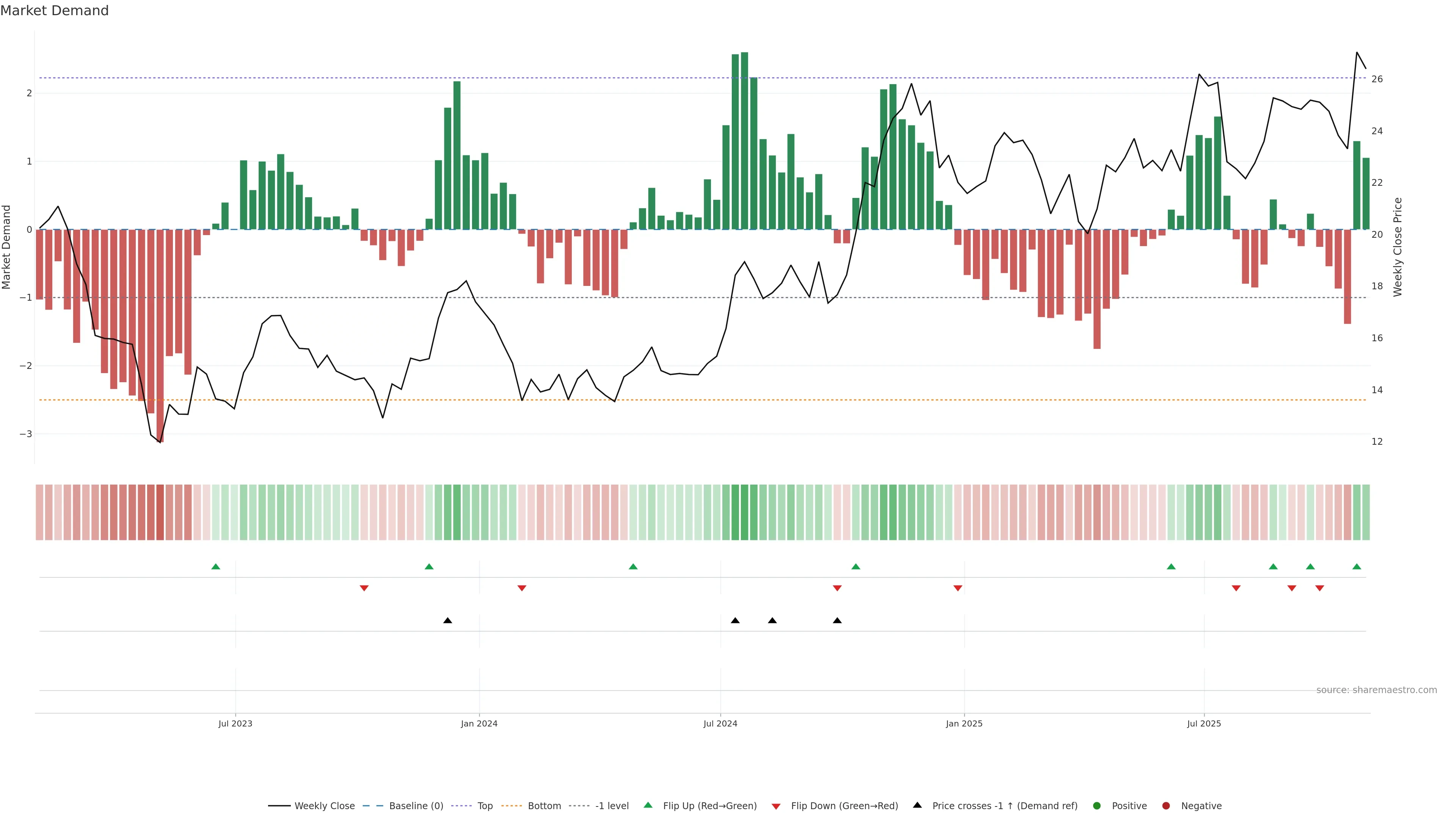Click the Jul 2024 x-axis label

tap(720, 723)
